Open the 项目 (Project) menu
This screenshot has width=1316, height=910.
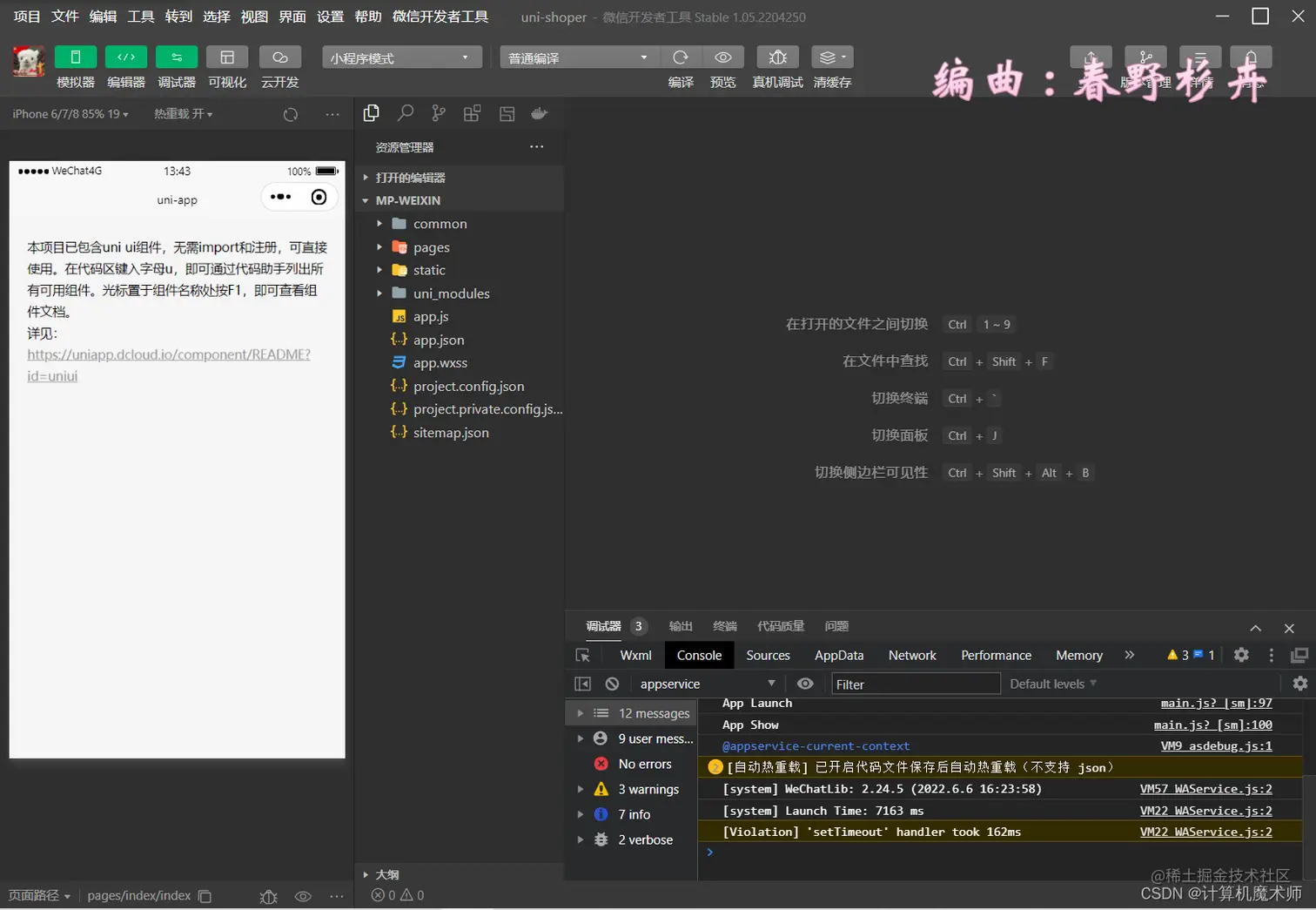pos(27,16)
